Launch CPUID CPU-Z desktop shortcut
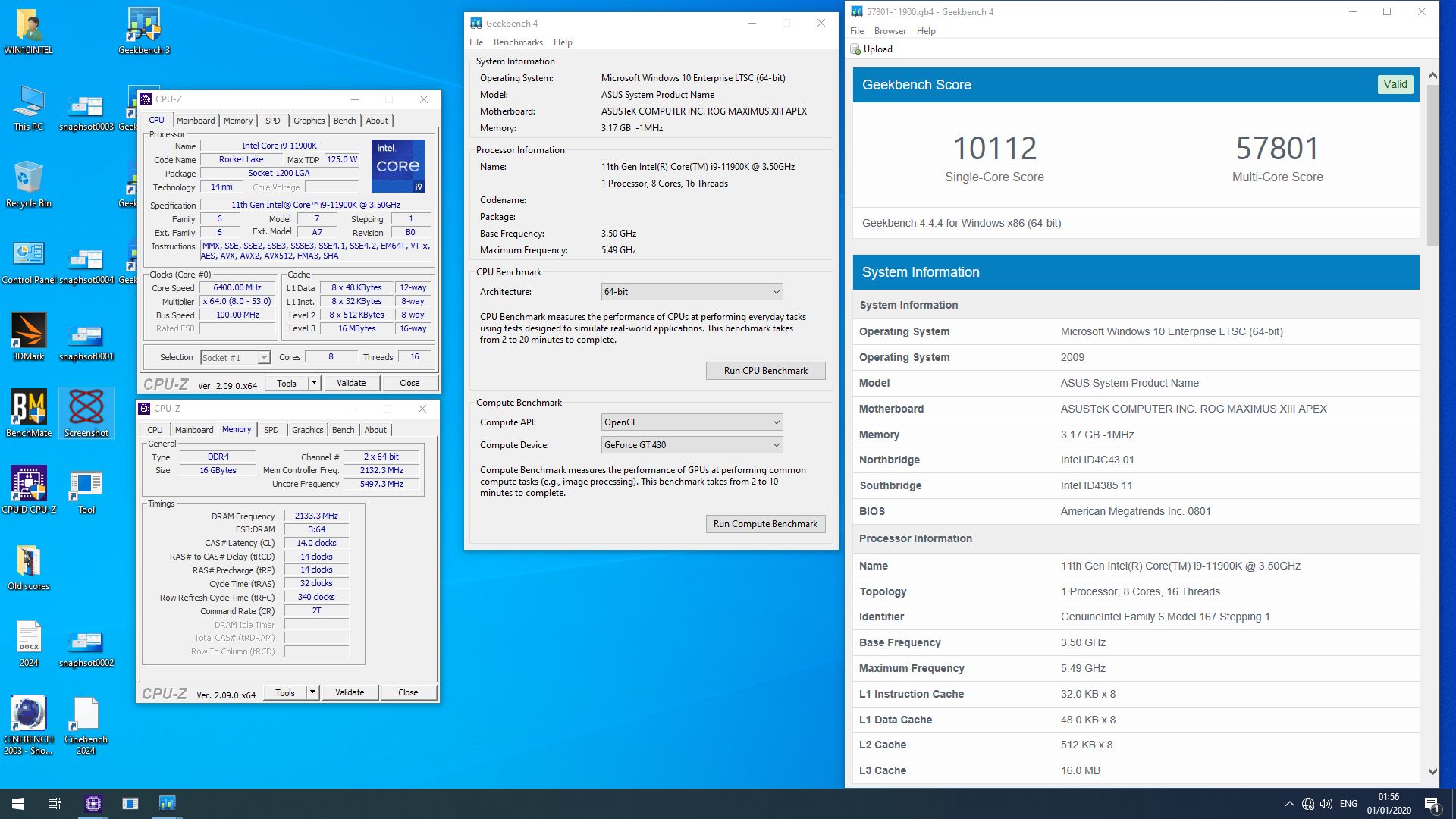Screen dimensions: 1456x819 29,491
